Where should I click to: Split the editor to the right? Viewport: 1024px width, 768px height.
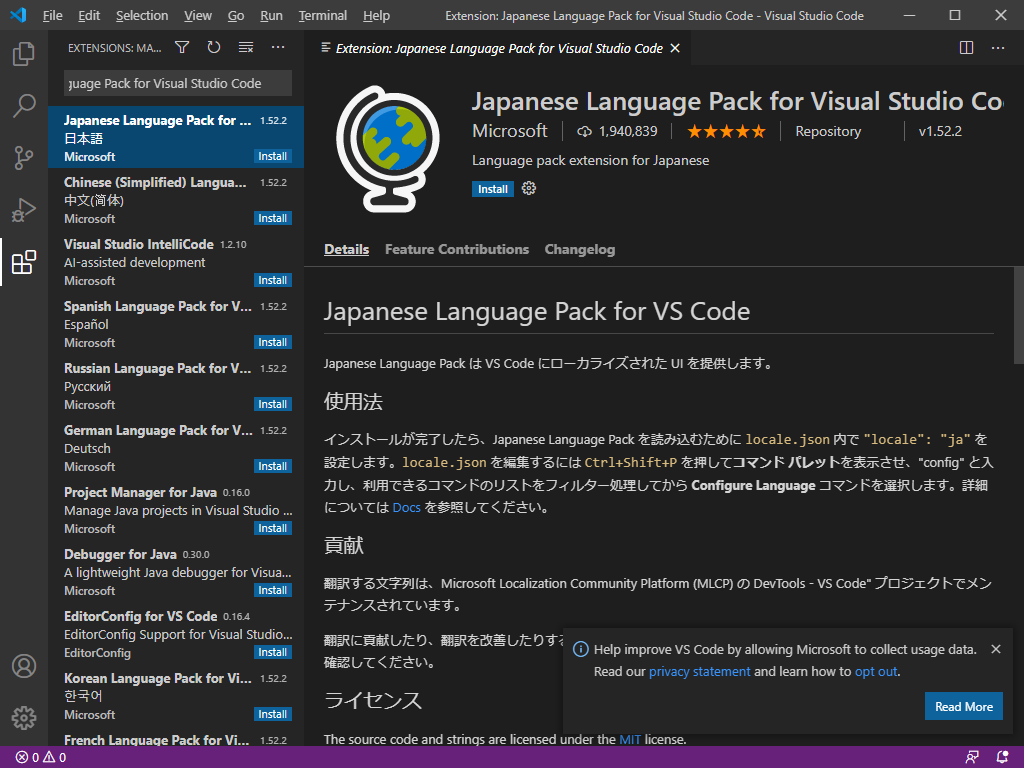[967, 48]
